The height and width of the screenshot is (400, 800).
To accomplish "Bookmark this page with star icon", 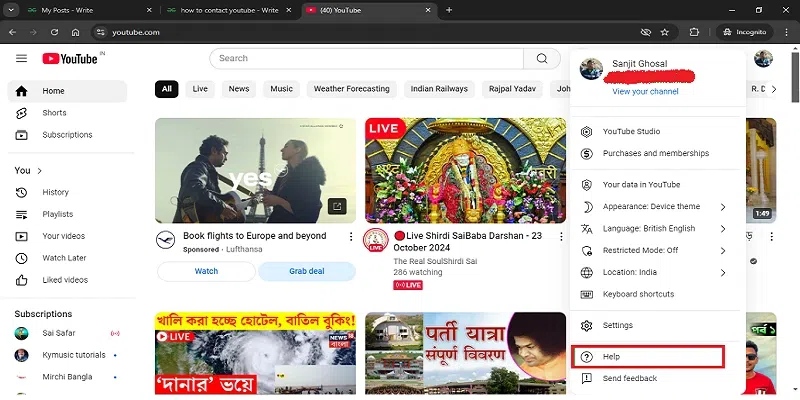I will pyautogui.click(x=664, y=32).
